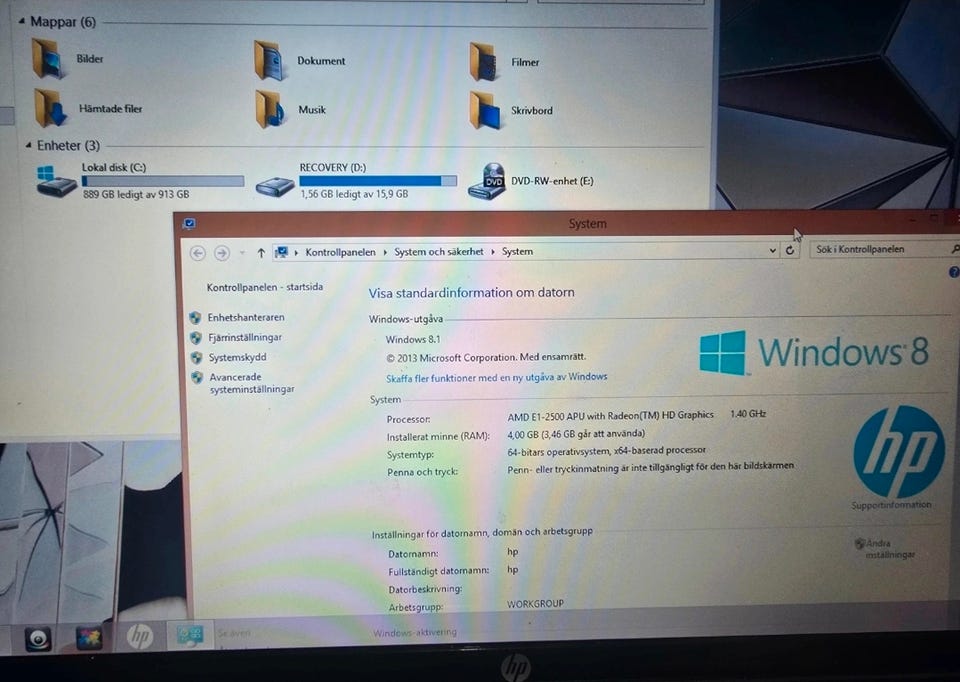Open the Filmer folder icon

pos(484,61)
